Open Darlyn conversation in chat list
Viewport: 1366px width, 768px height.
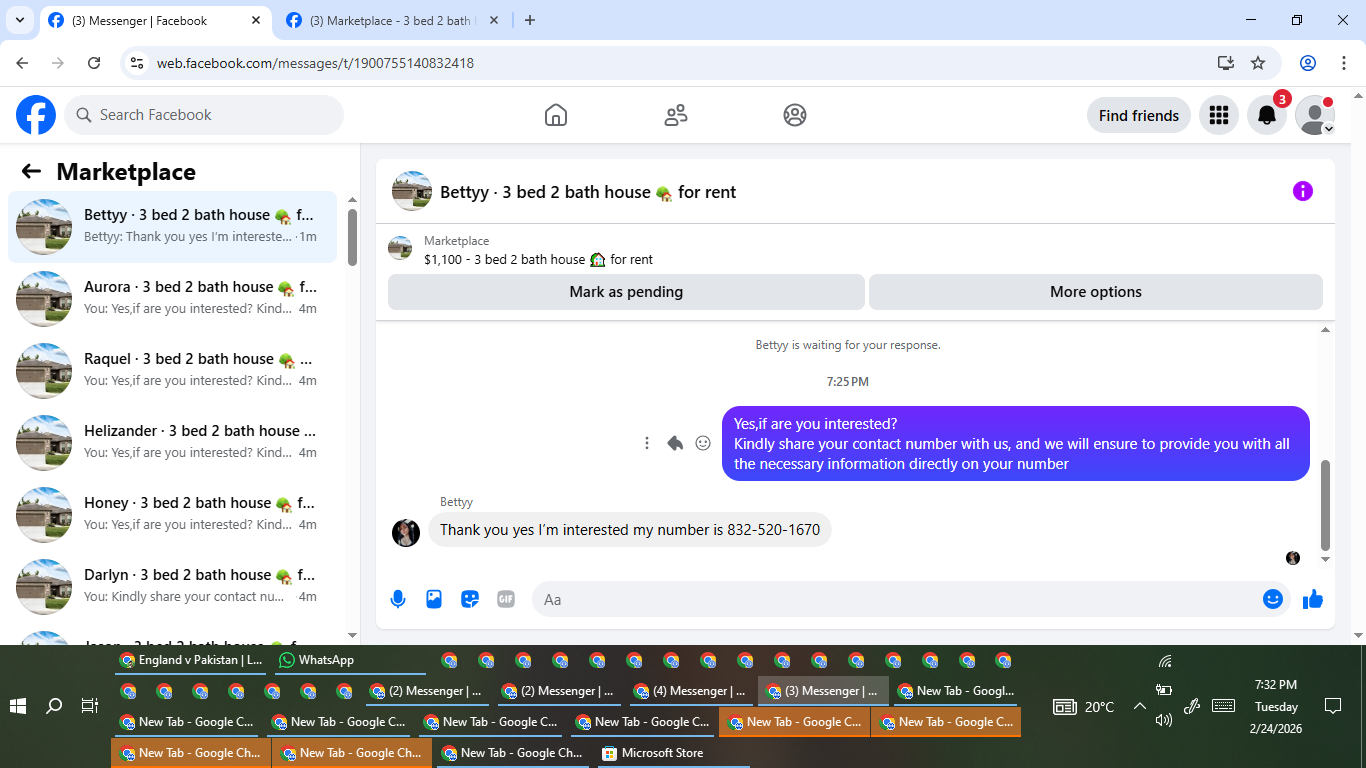coord(173,587)
